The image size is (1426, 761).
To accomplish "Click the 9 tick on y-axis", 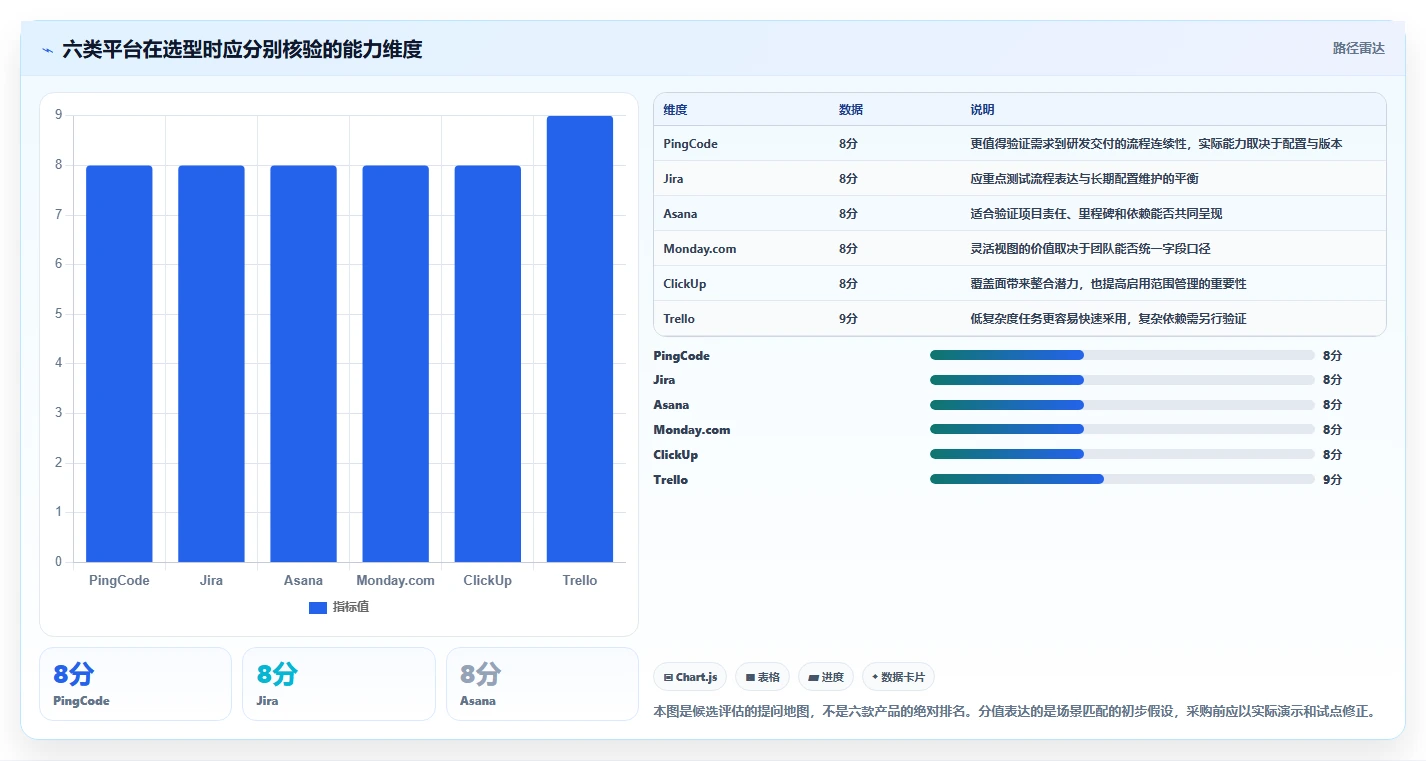I will point(58,115).
